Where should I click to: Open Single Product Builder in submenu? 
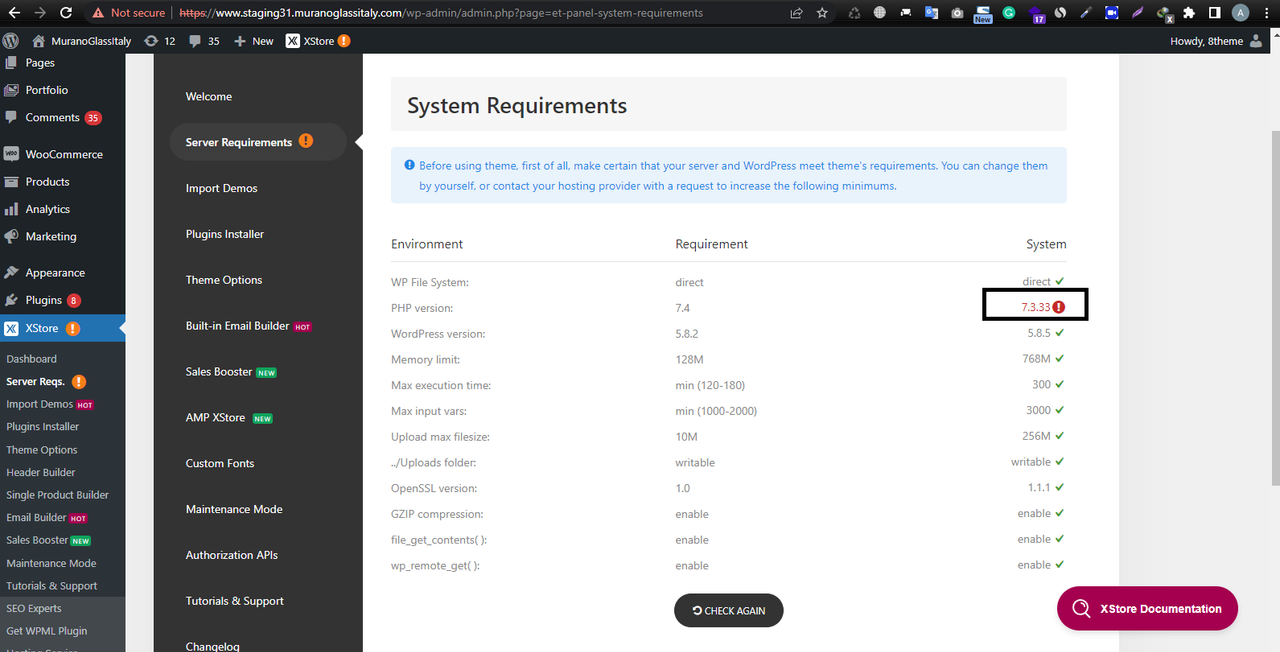(58, 495)
